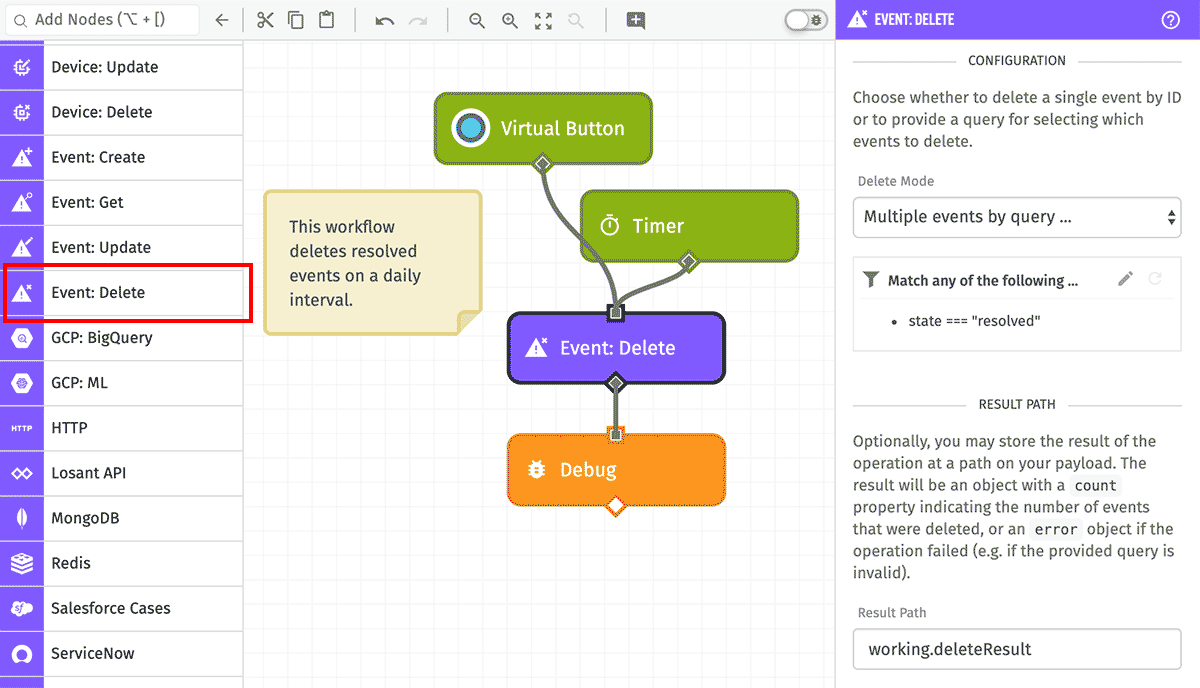The image size is (1200, 688).
Task: Click the CONFIGURATION section heading
Action: click(1017, 61)
